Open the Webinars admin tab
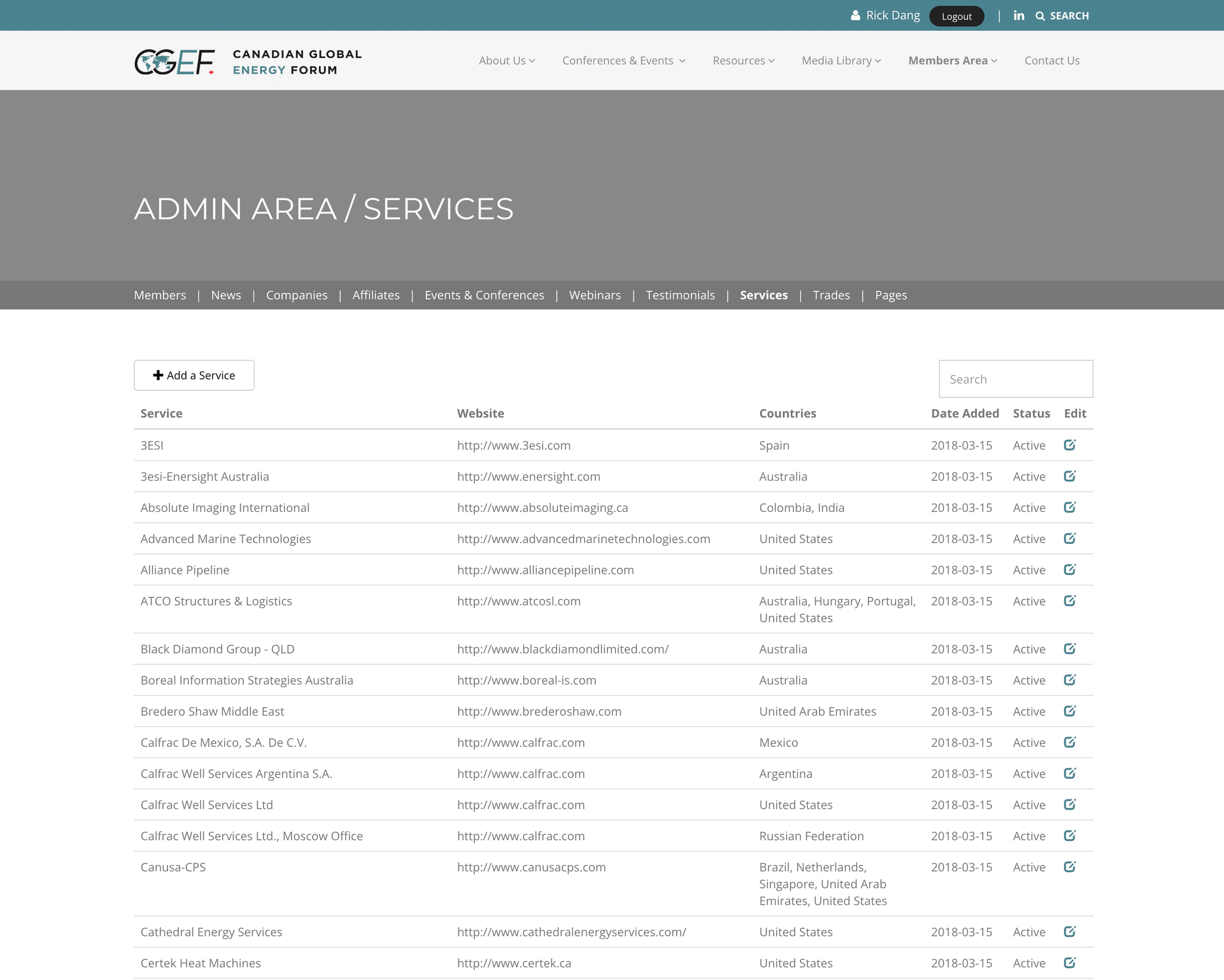1224x980 pixels. point(595,295)
